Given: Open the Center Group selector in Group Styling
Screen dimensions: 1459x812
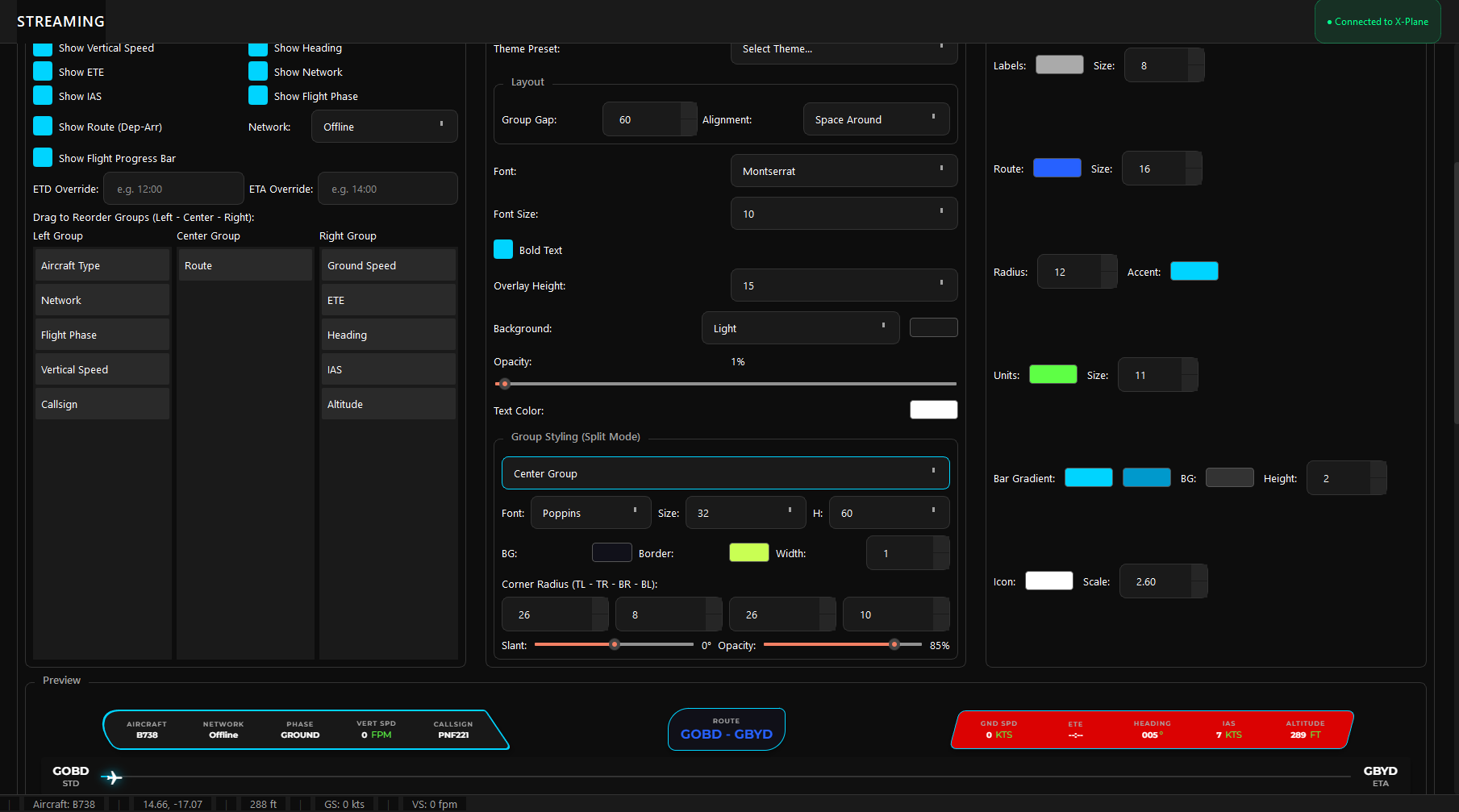Looking at the screenshot, I should click(724, 473).
